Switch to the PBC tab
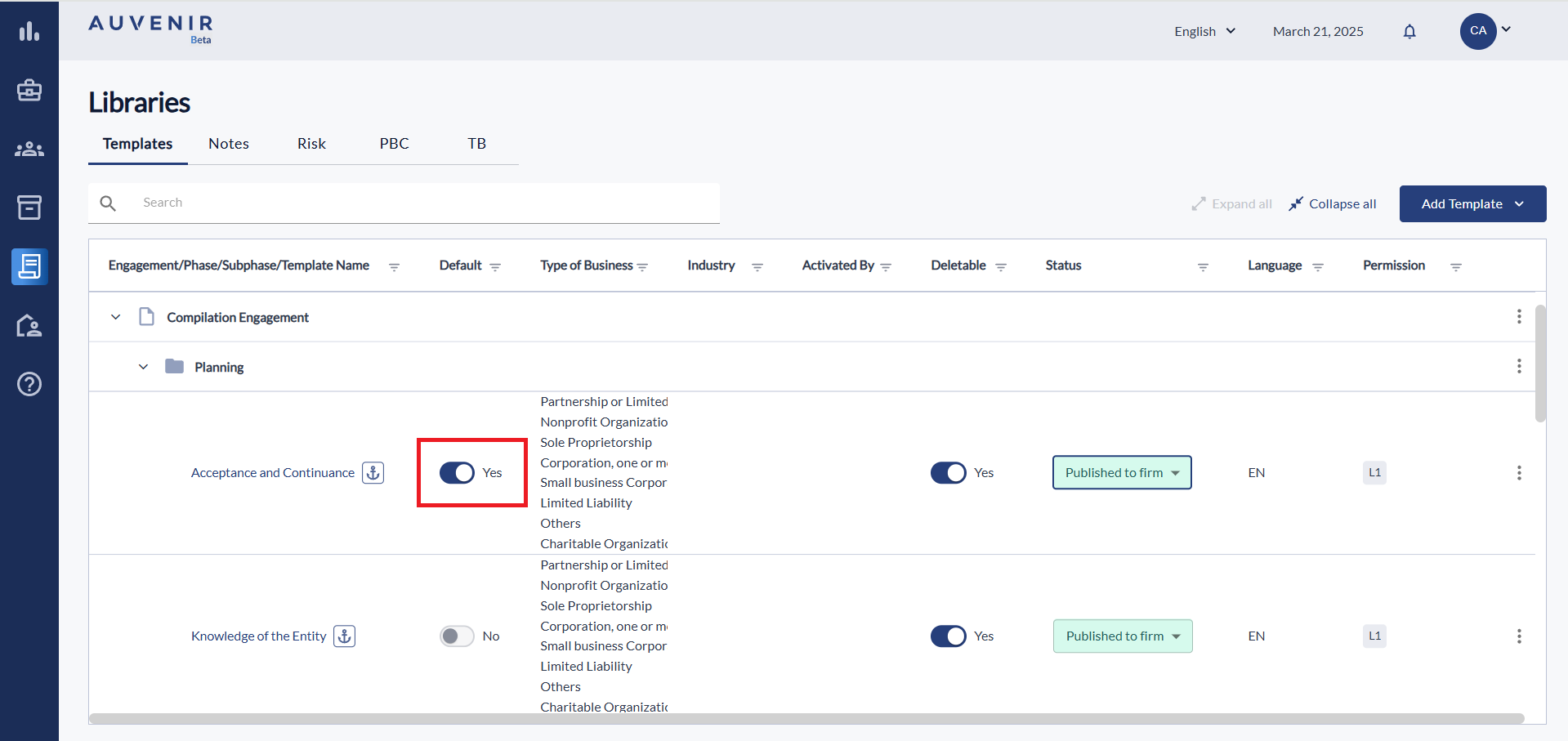Screen dimensions: 1568x741 coord(394,144)
